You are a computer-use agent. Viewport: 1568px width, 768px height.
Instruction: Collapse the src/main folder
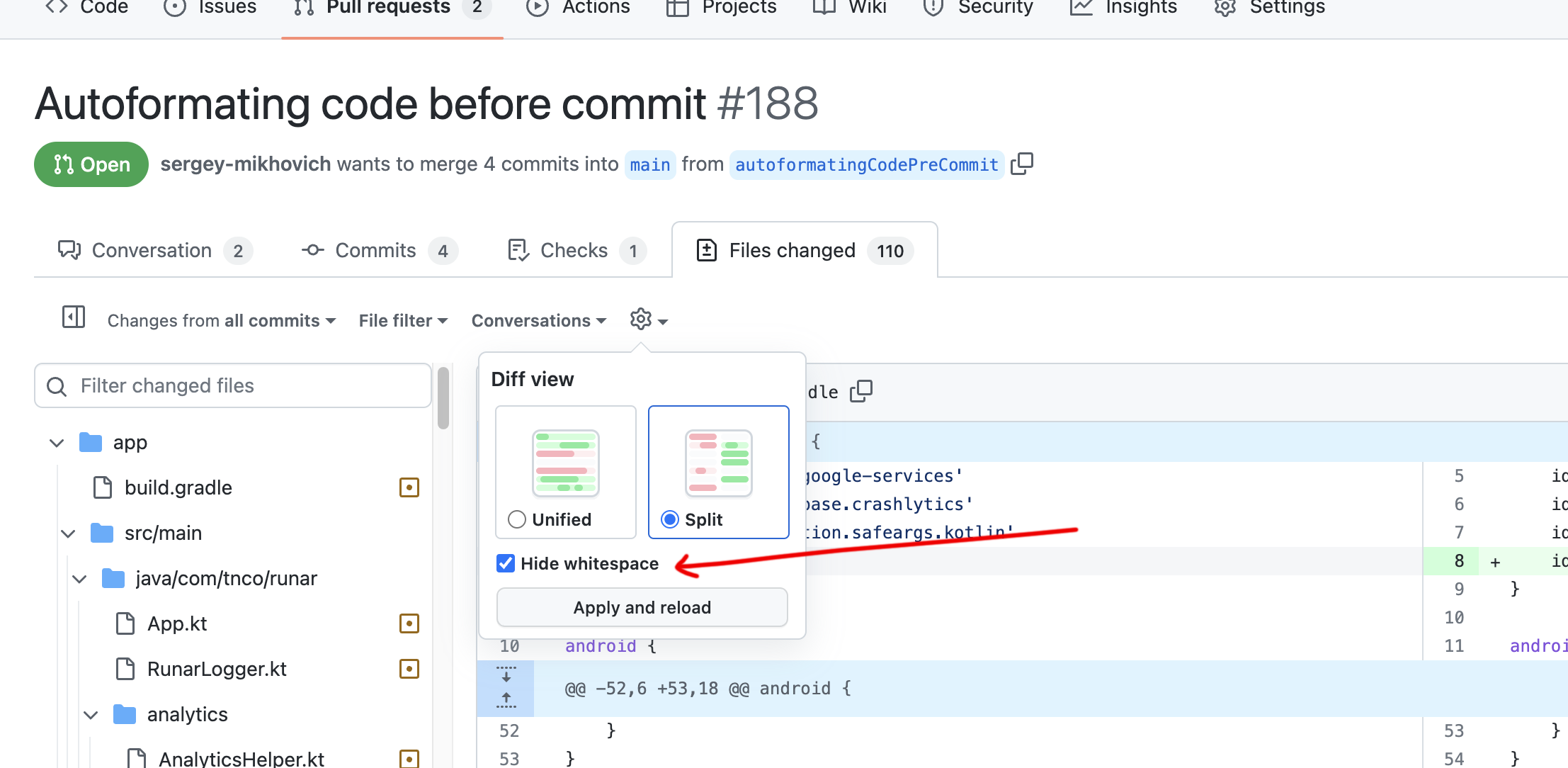[69, 533]
